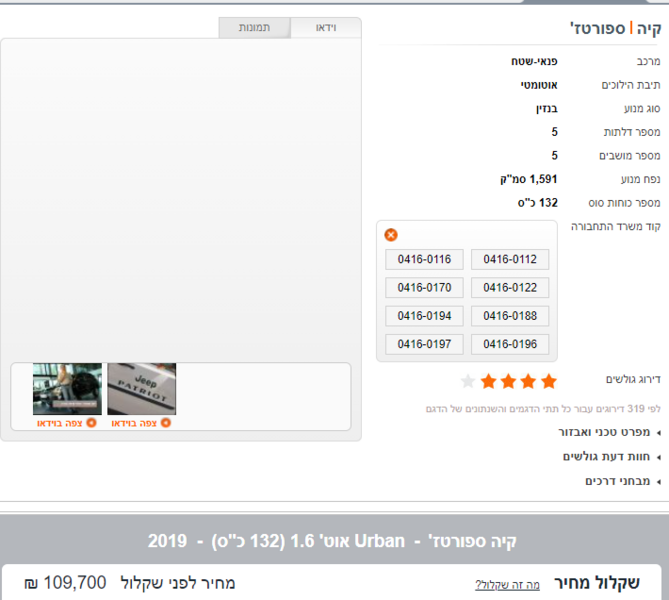Click צפה בוידאו under the interior thumbnail
669x600 pixels.
[60, 423]
